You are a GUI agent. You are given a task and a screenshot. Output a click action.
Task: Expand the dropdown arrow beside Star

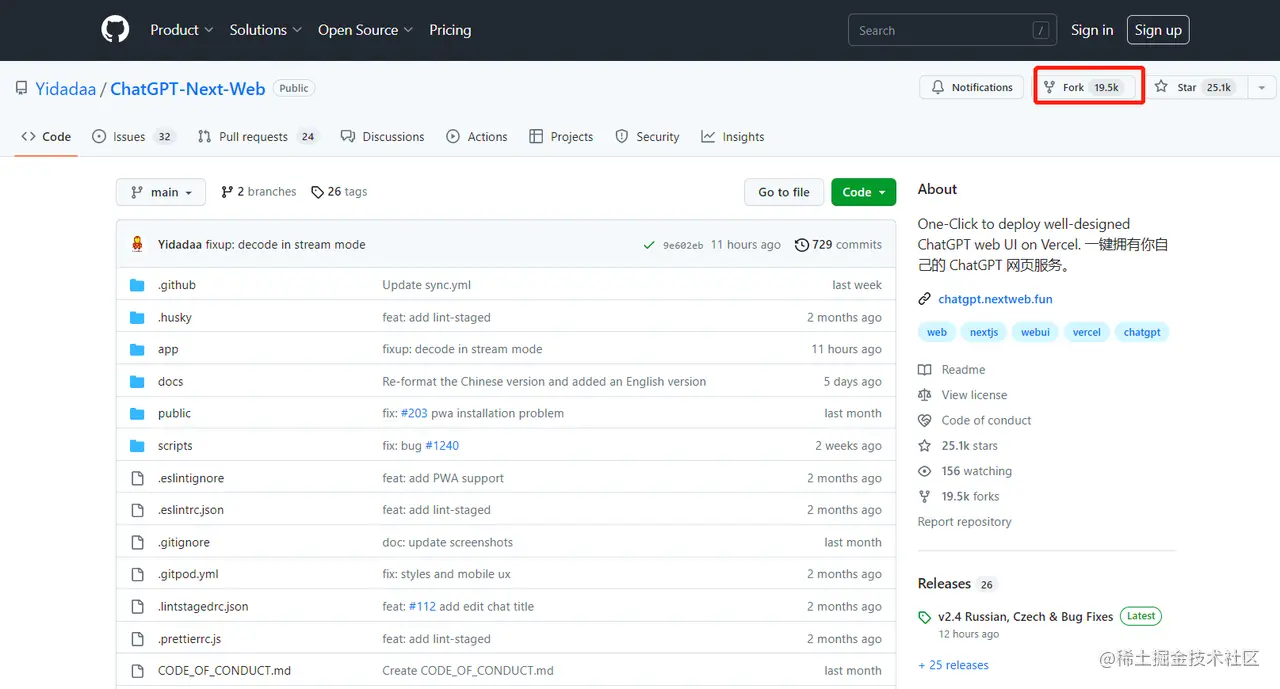point(1262,87)
